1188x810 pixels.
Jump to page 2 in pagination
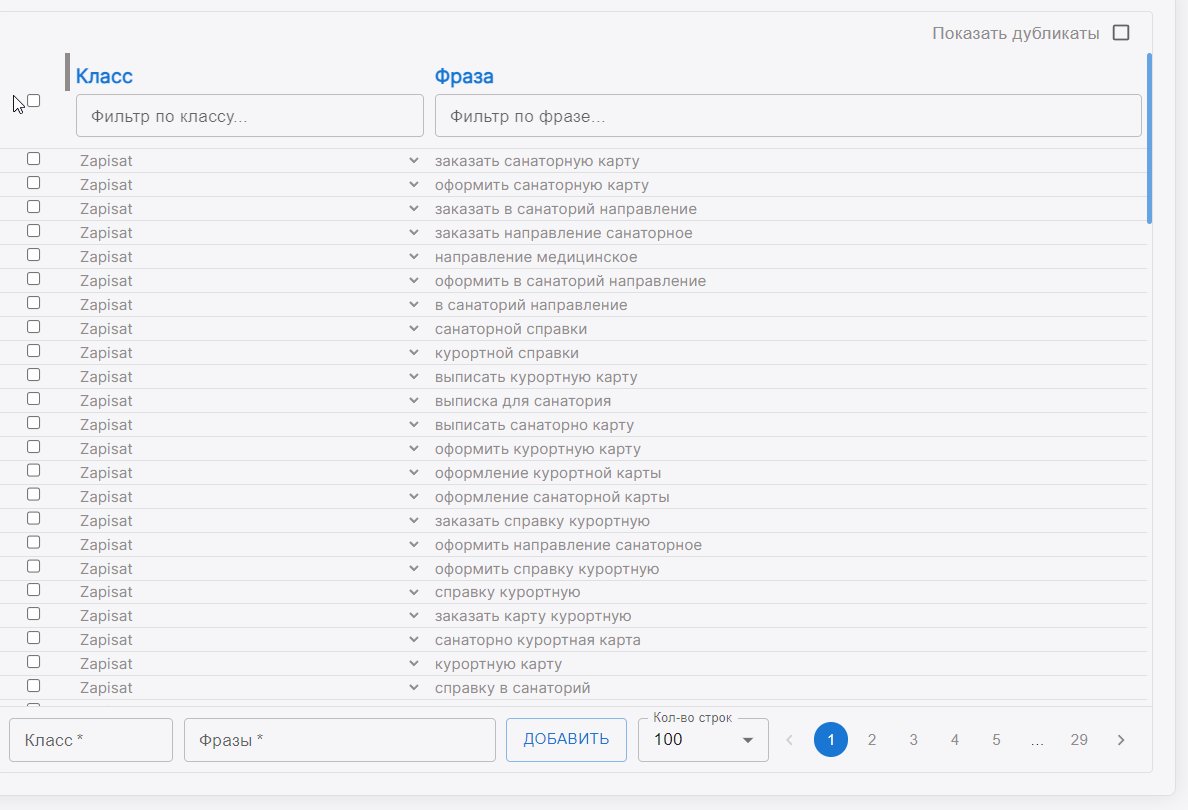click(872, 740)
